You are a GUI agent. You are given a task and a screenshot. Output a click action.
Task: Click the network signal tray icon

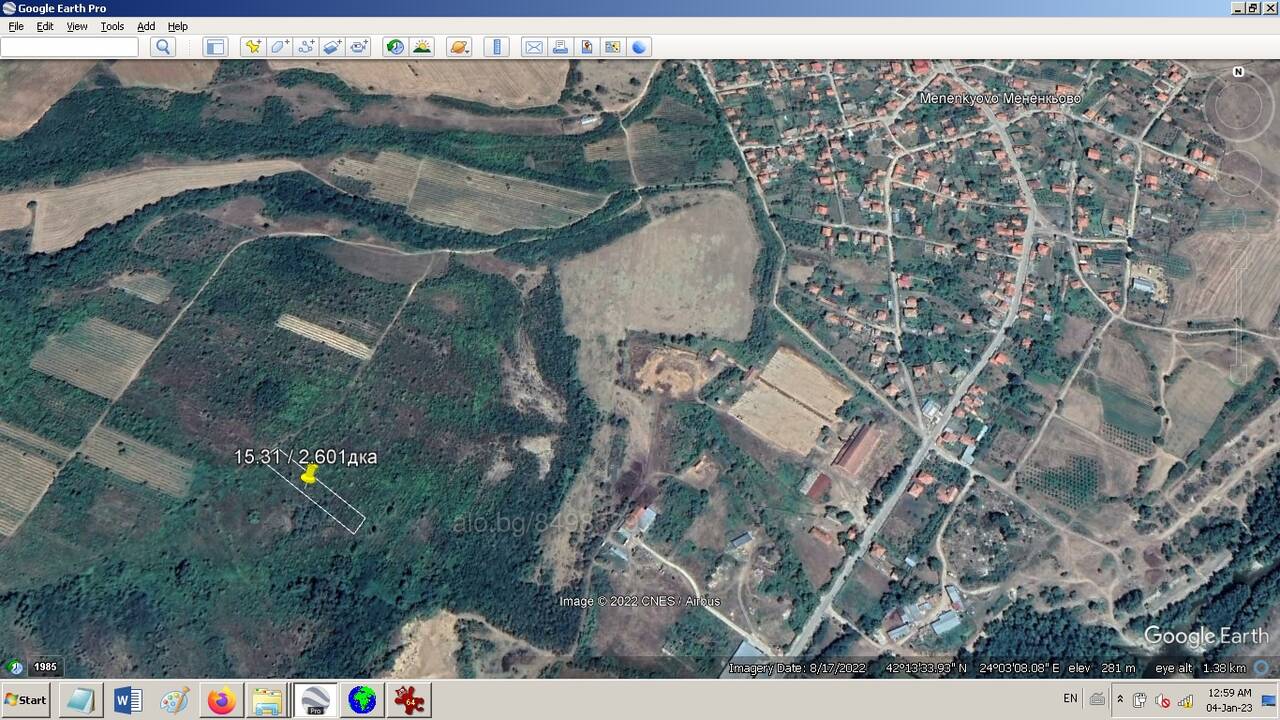coord(1186,700)
